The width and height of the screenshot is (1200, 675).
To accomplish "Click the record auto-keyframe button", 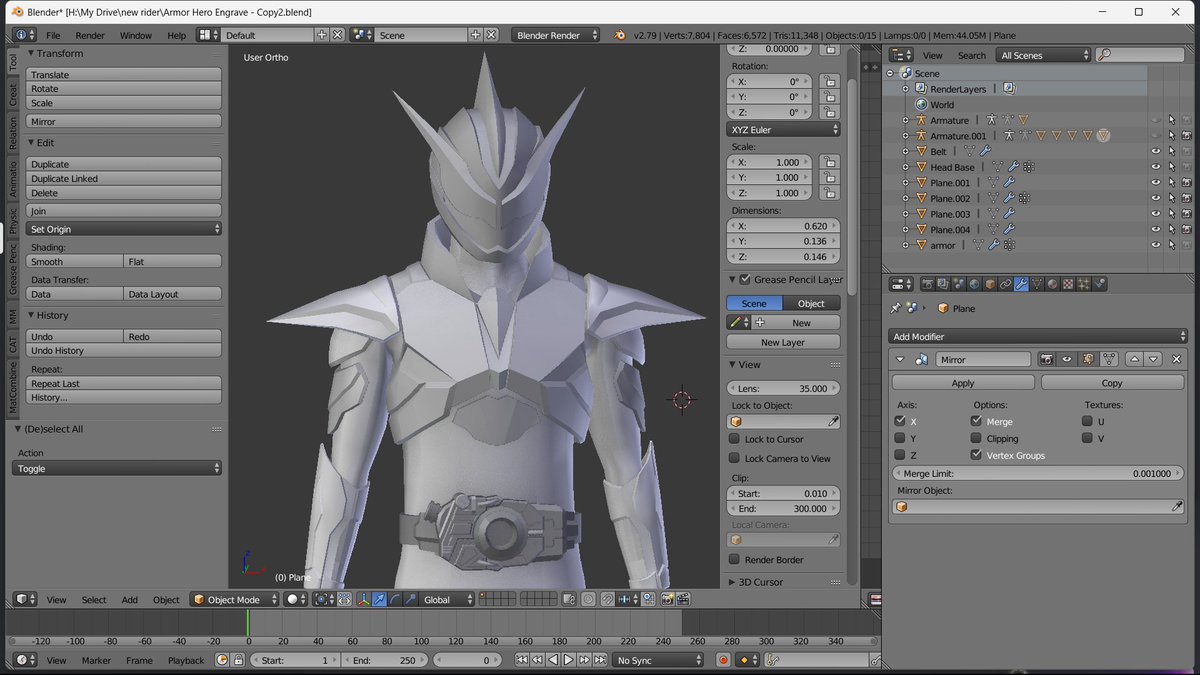I will click(x=723, y=660).
